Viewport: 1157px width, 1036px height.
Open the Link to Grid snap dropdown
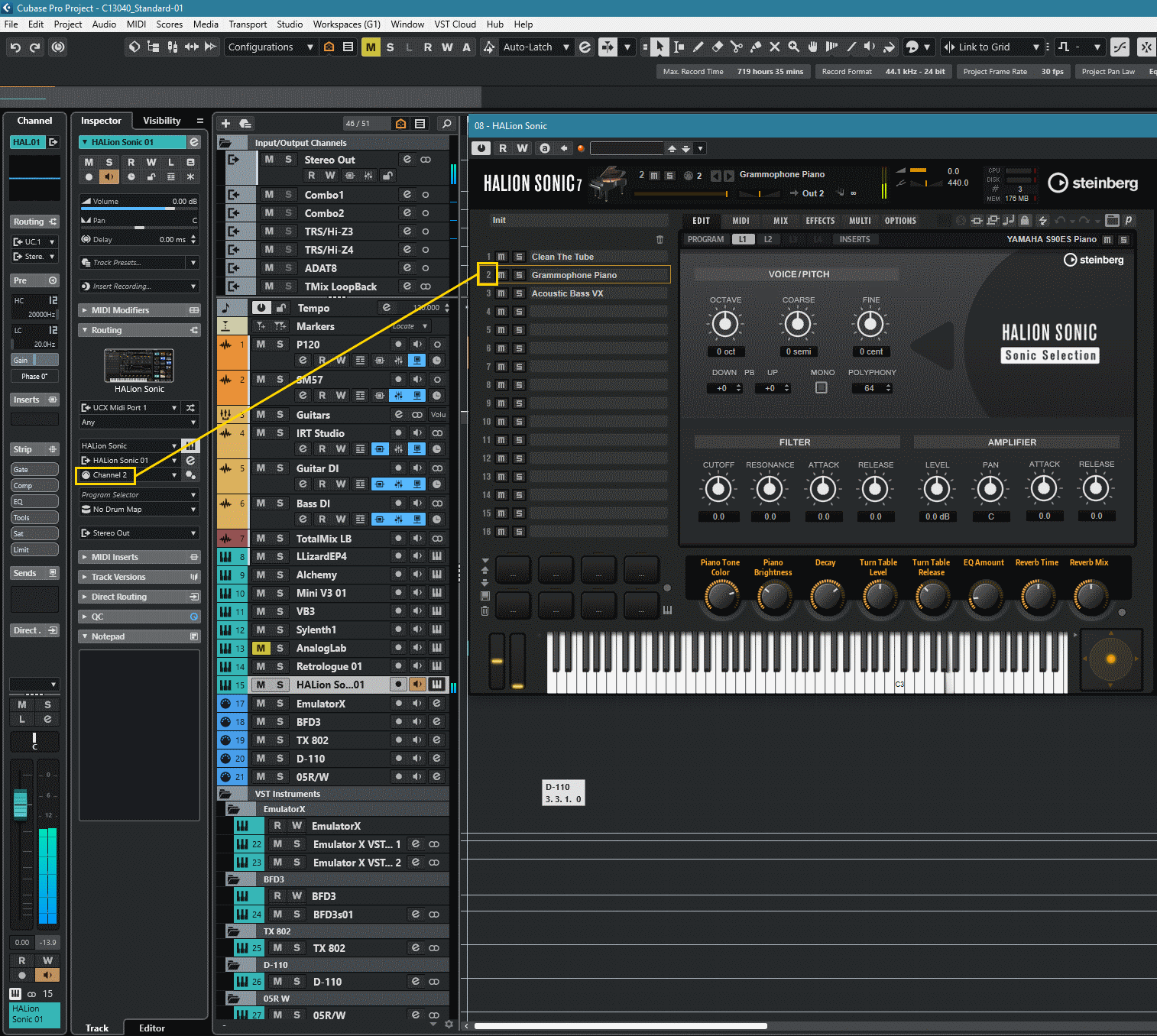[x=992, y=47]
